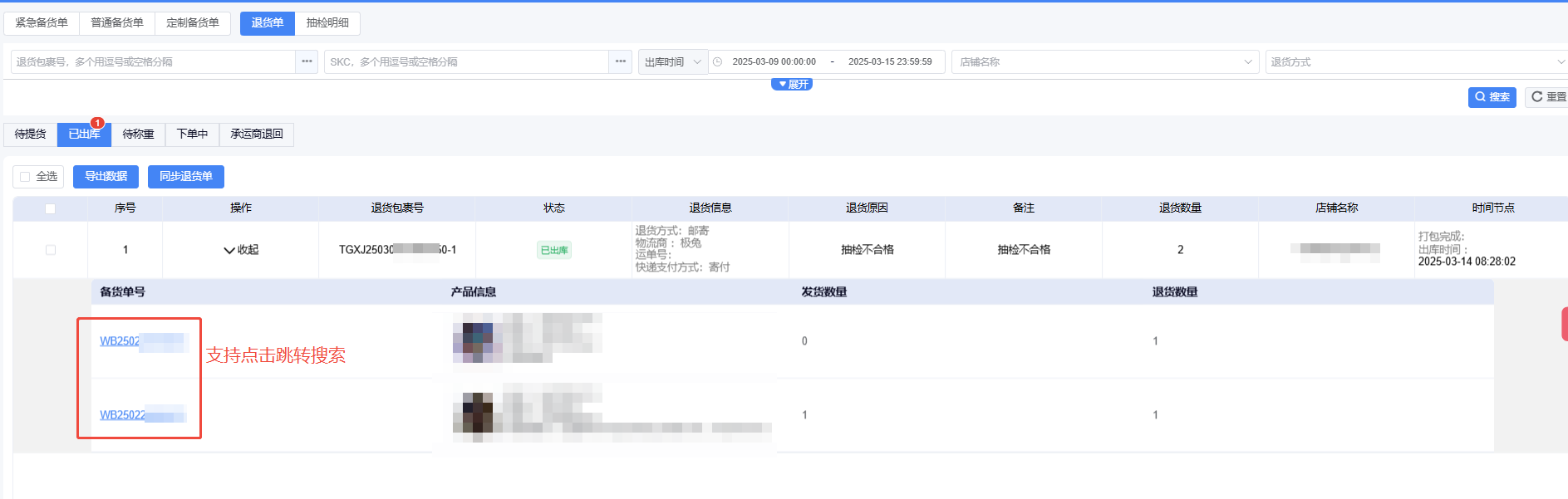
Task: Click the ellipsis icon beside return package field
Action: pos(307,61)
